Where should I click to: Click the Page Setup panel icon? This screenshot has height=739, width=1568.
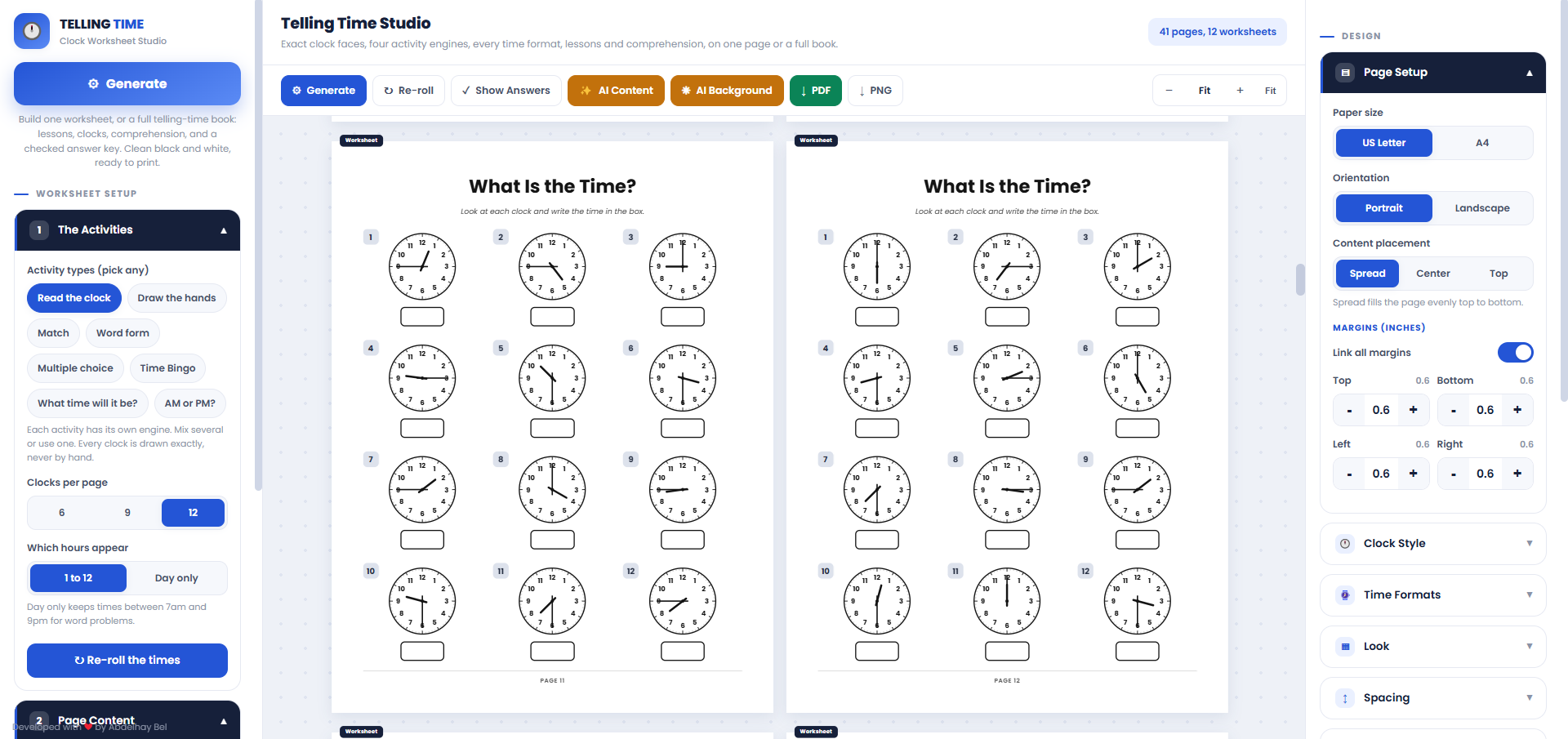[x=1345, y=73]
